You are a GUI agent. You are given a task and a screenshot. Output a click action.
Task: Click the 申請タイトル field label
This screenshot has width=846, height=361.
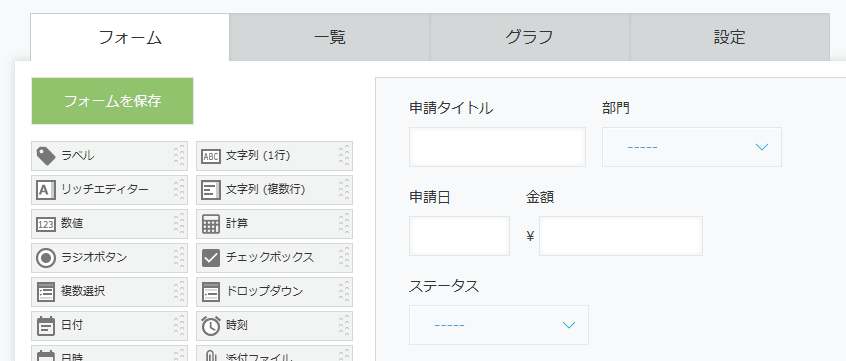pyautogui.click(x=451, y=108)
